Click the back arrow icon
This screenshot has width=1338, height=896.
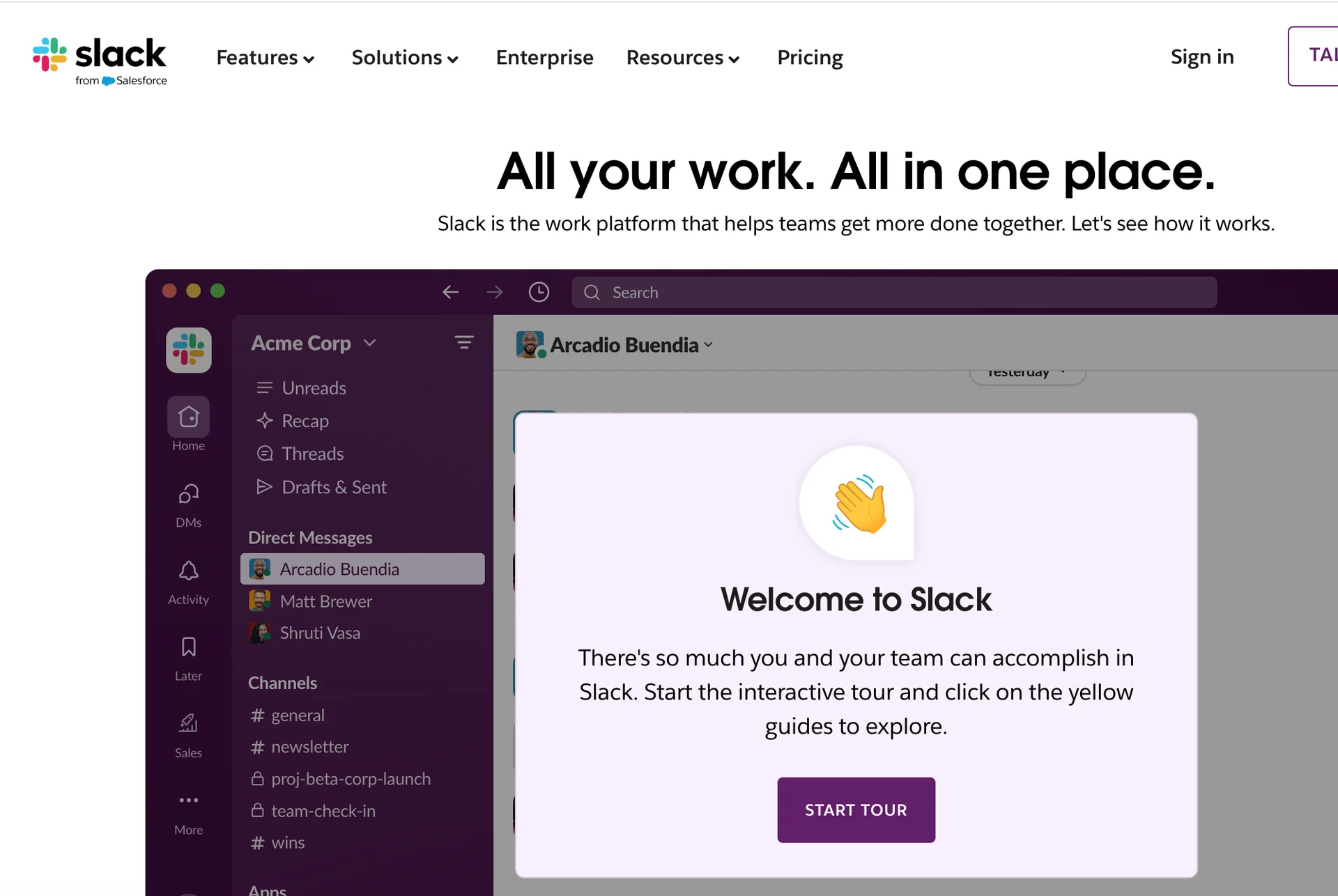click(451, 292)
